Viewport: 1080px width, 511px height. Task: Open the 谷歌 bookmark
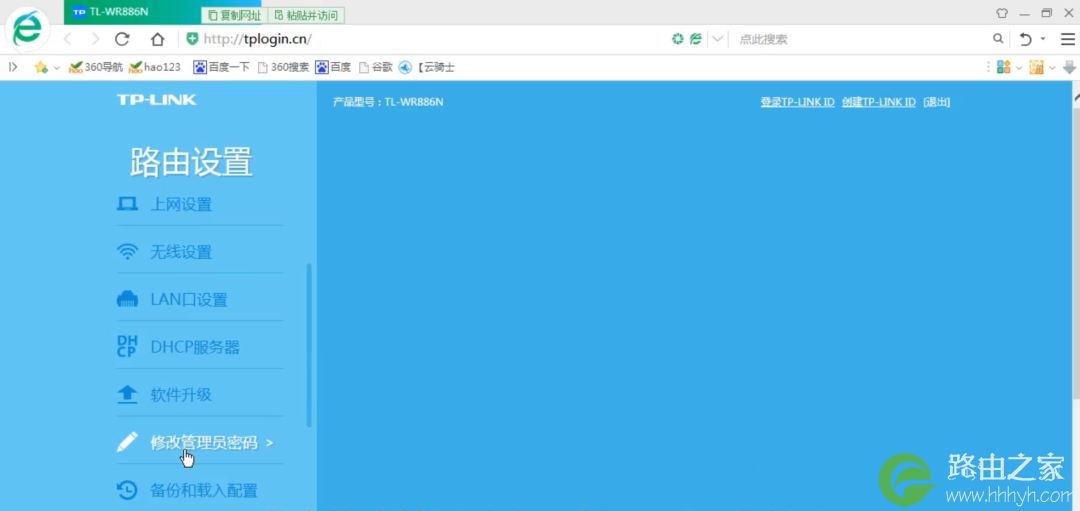click(375, 67)
